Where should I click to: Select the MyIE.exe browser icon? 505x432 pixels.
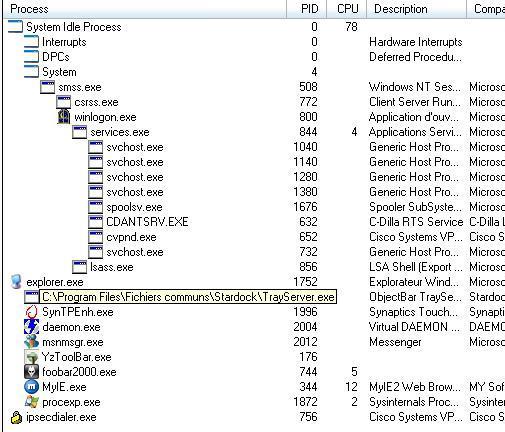point(31,387)
